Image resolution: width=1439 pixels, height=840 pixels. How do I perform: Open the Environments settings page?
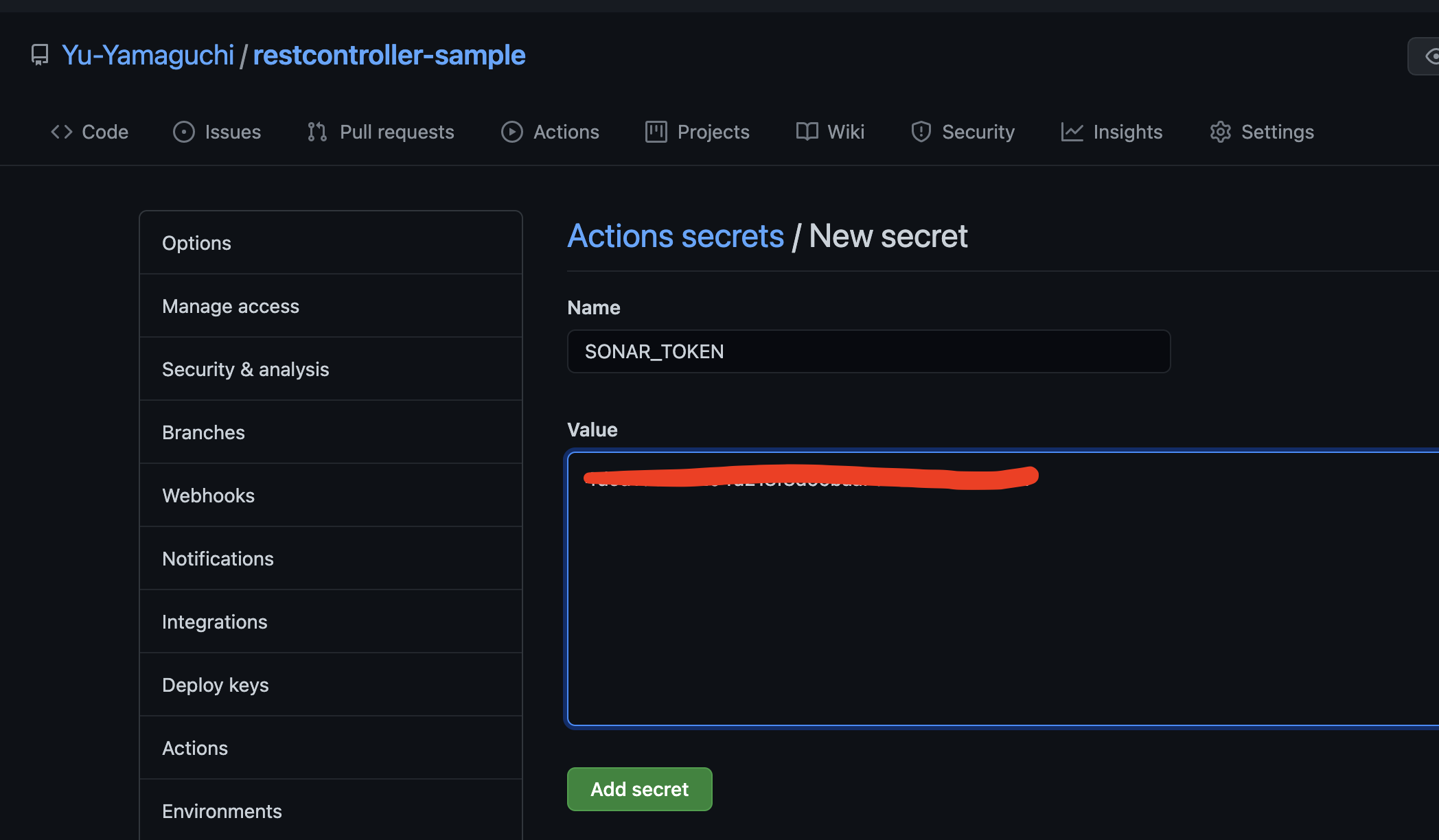[221, 810]
